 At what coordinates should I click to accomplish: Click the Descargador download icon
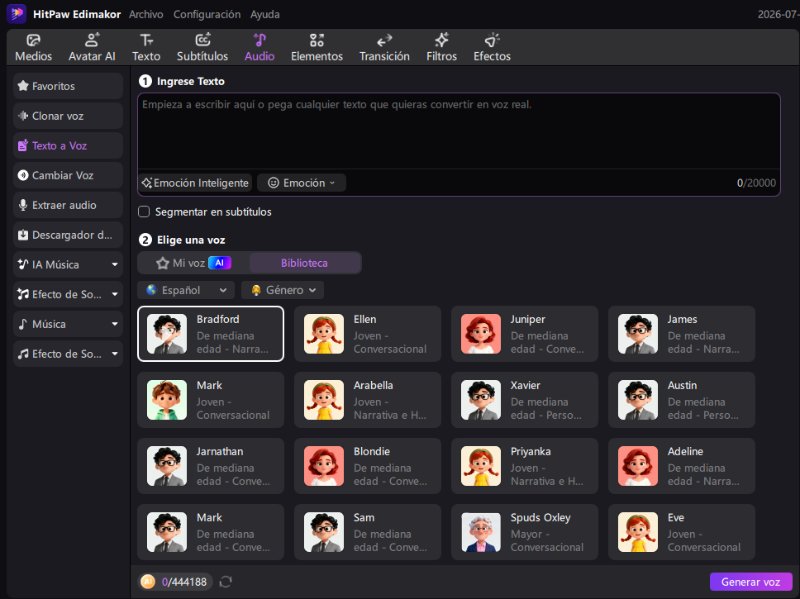(x=23, y=235)
